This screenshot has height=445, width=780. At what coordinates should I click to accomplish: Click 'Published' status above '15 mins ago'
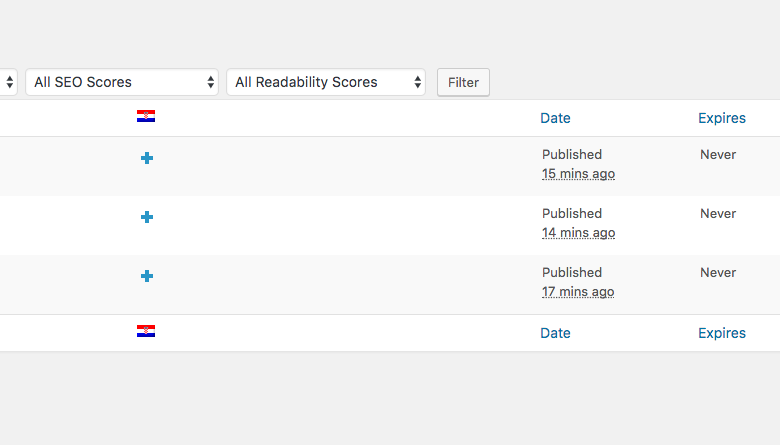[572, 155]
